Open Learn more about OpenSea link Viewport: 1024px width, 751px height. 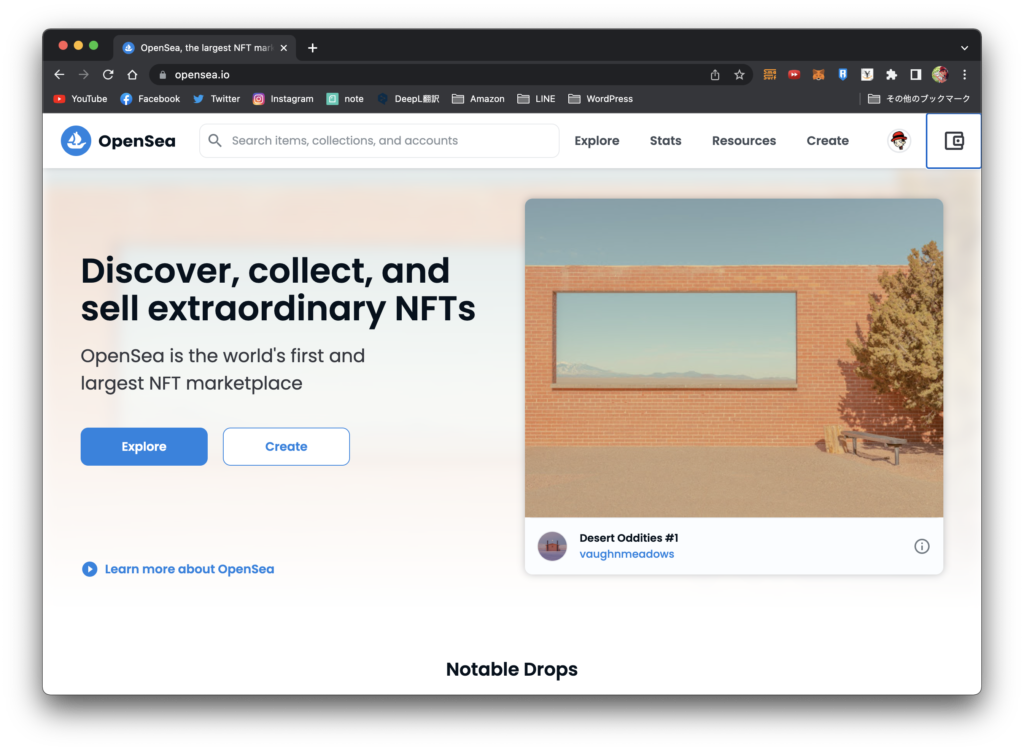pyautogui.click(x=189, y=569)
